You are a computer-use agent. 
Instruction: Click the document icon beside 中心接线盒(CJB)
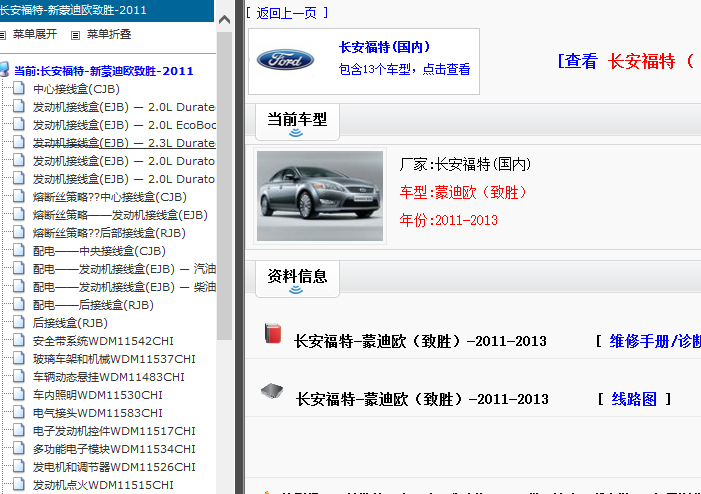point(18,88)
